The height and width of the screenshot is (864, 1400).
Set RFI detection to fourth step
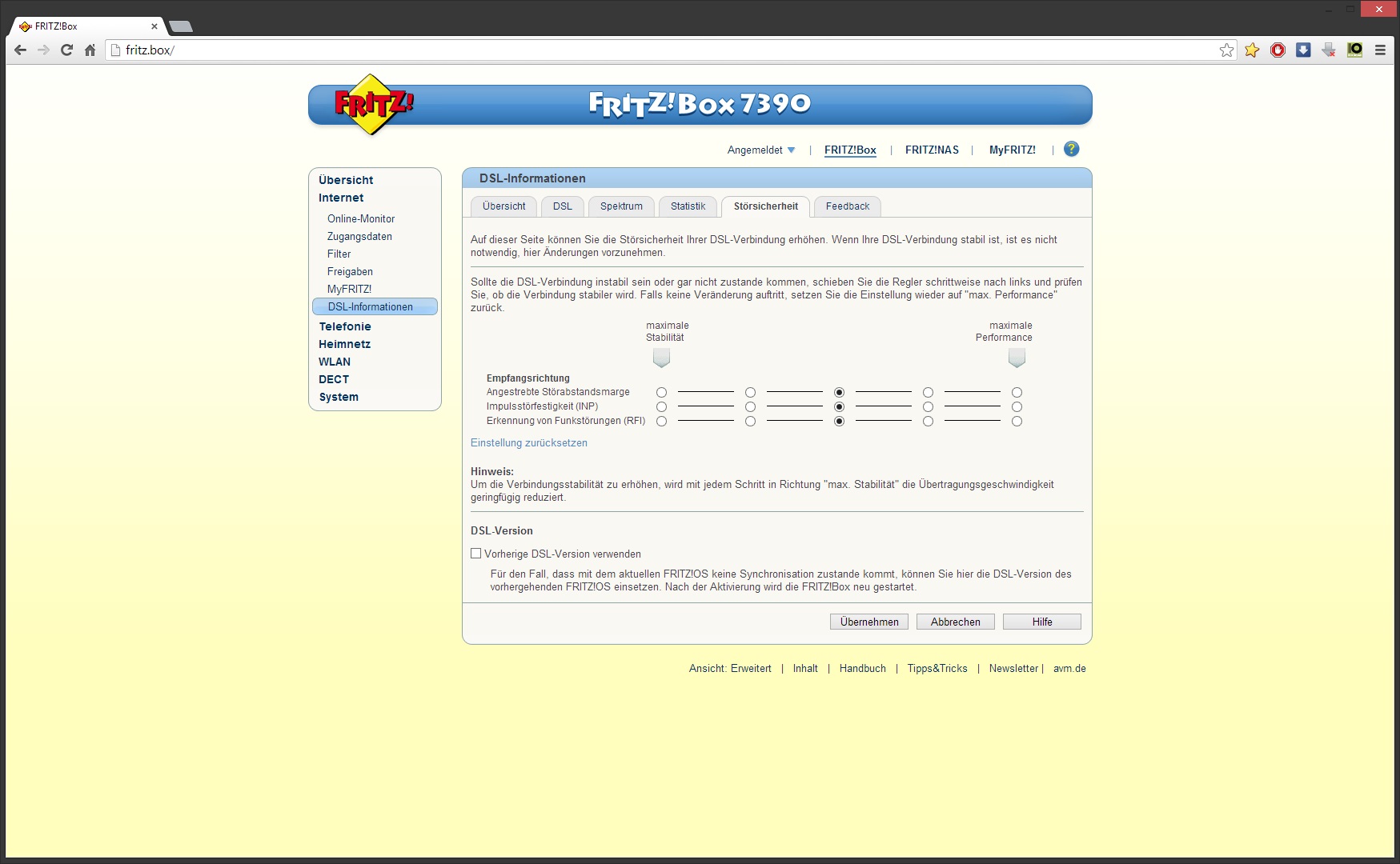[928, 421]
